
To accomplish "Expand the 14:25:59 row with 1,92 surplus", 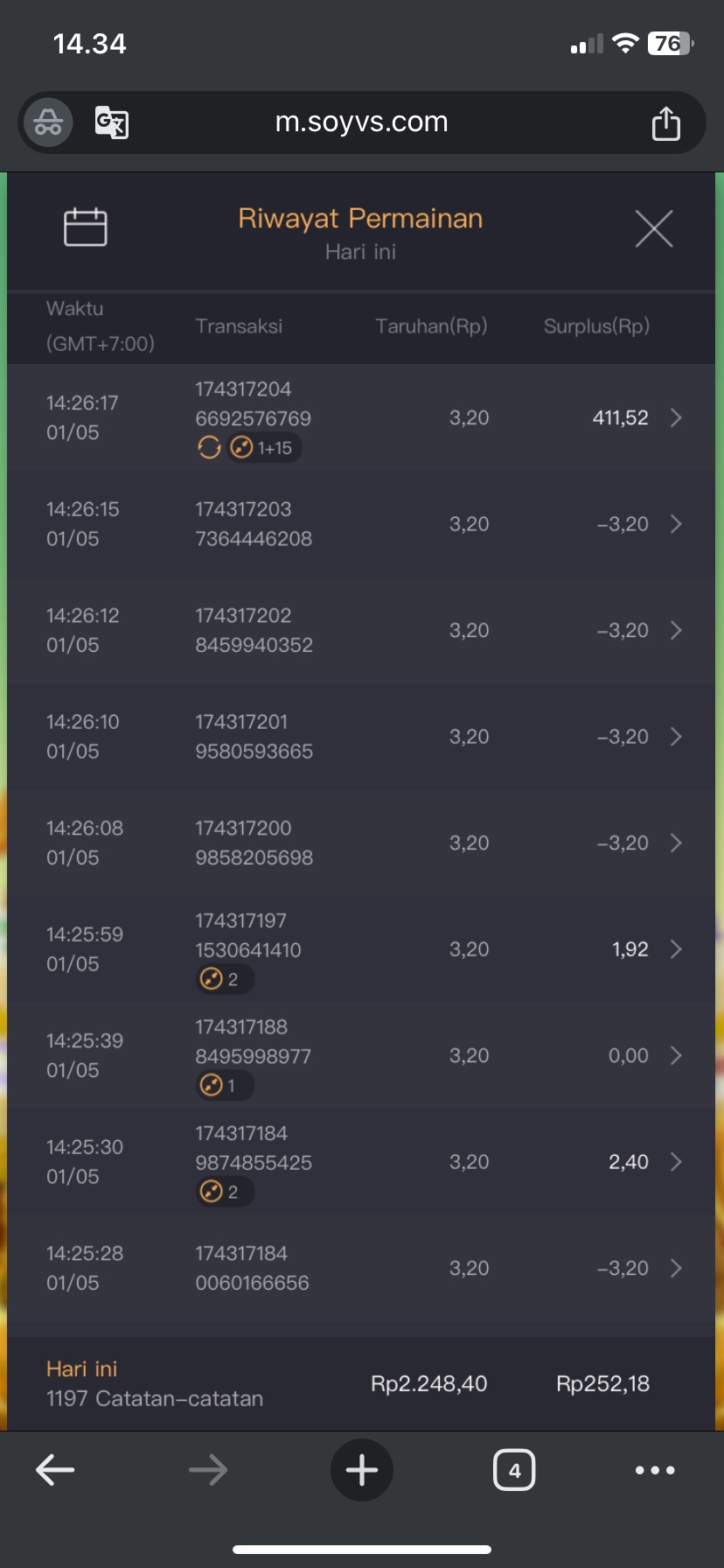I will point(676,949).
